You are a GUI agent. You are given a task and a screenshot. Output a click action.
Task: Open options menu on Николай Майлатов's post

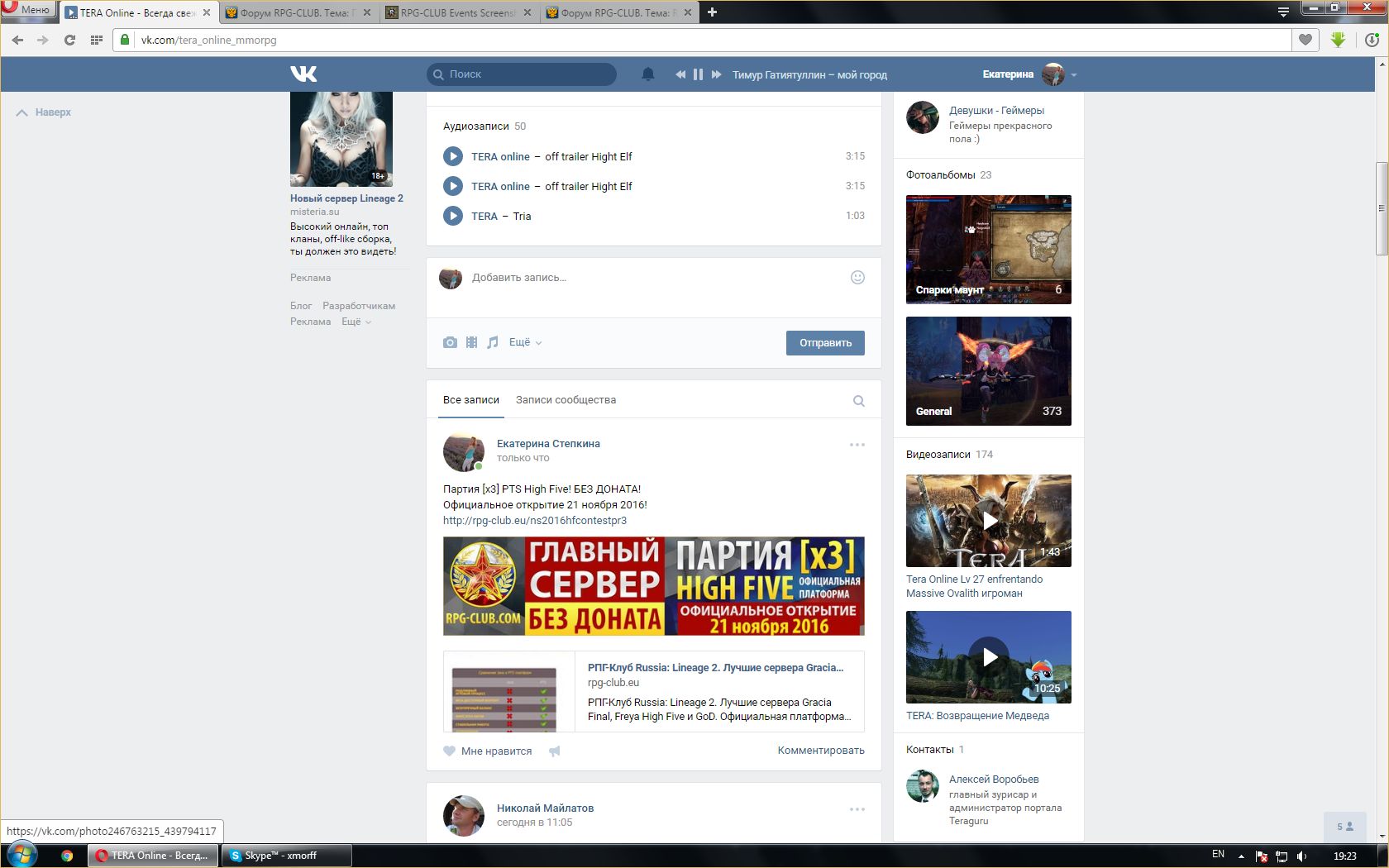[857, 809]
